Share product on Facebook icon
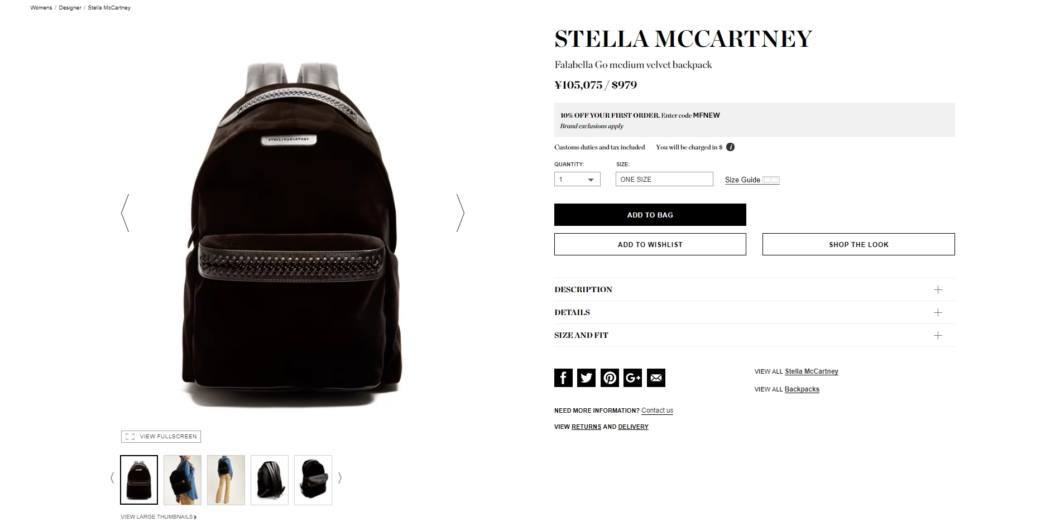Screen dimensions: 1060x527 (x=563, y=378)
